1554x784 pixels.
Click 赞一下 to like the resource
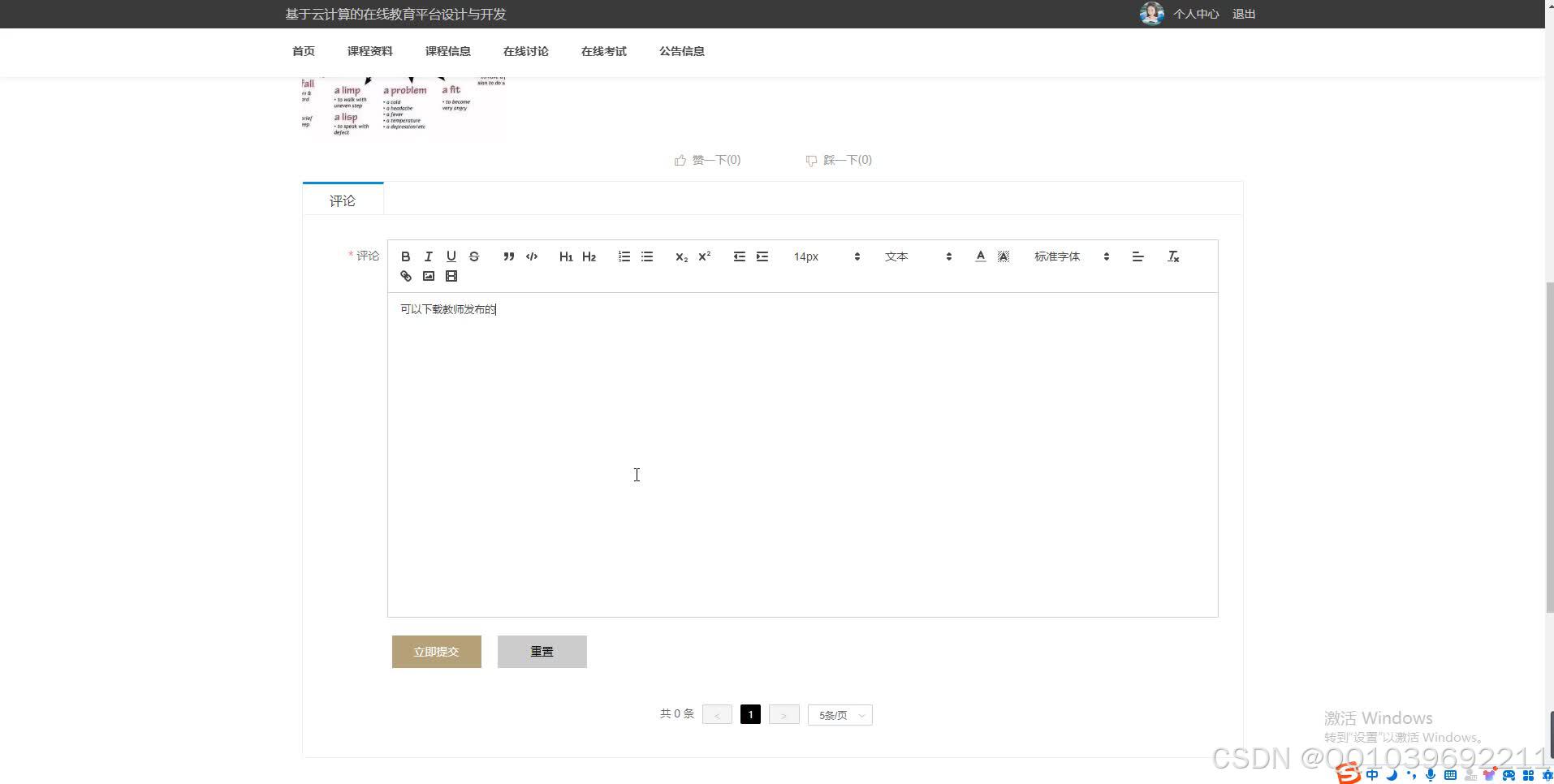707,160
